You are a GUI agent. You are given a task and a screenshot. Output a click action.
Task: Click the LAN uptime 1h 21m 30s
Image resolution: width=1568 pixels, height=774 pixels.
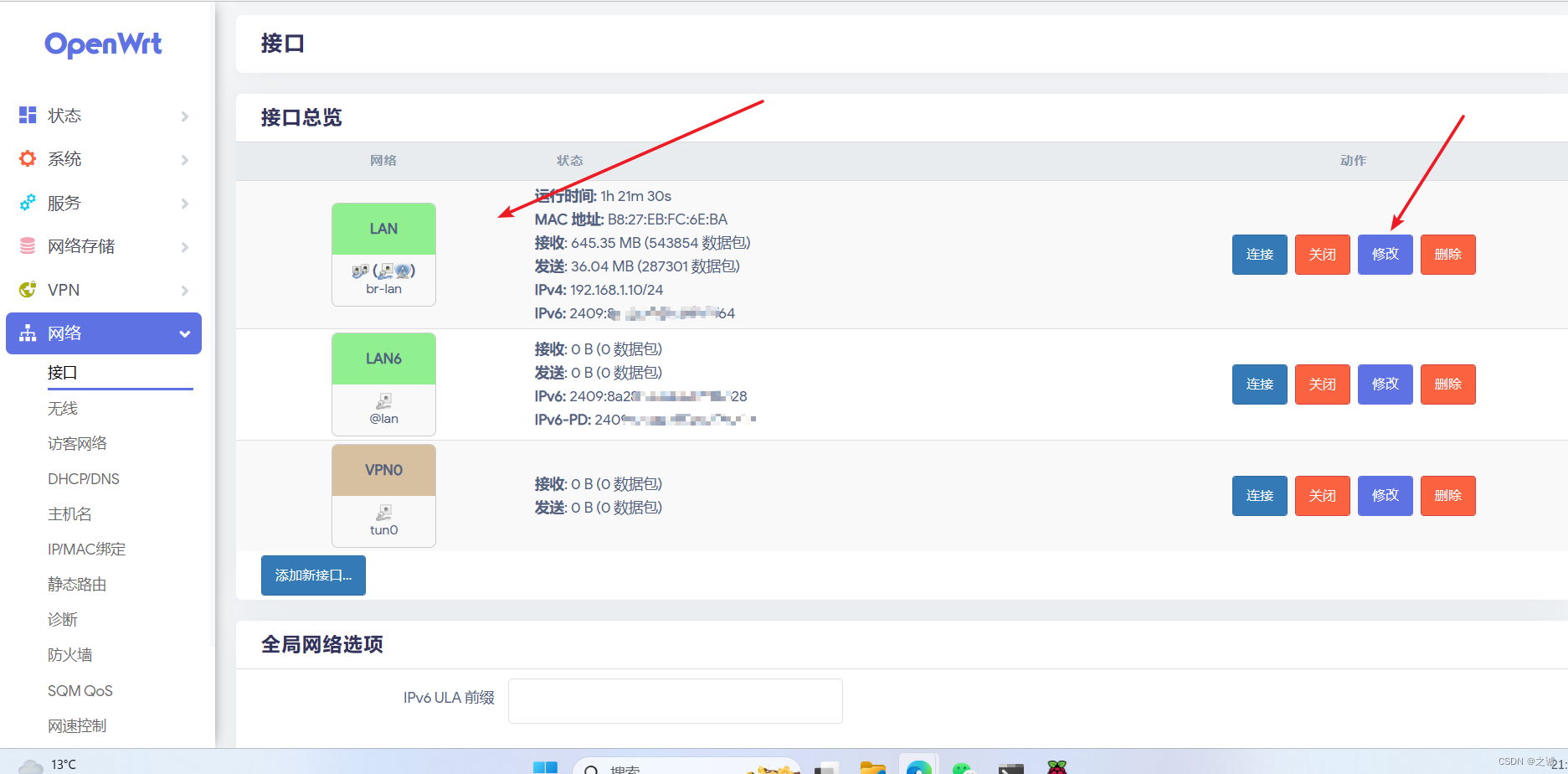pos(635,196)
